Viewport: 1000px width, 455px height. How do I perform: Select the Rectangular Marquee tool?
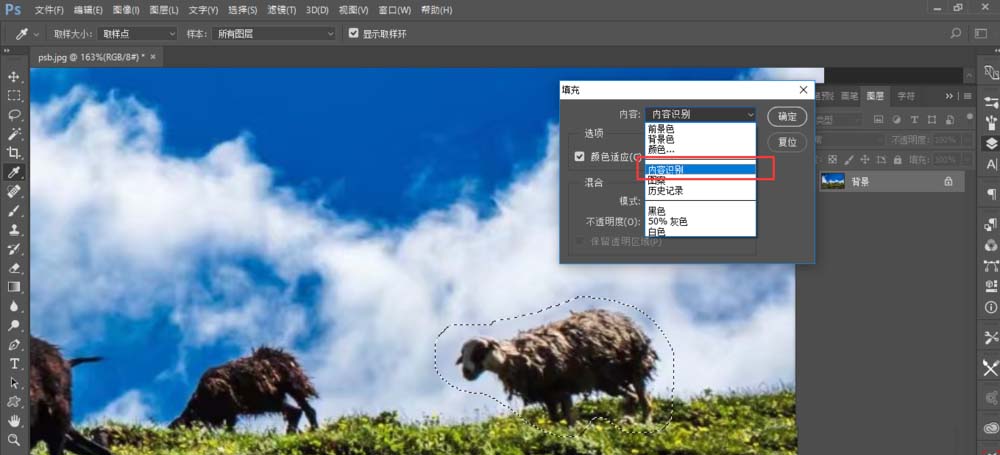(x=14, y=96)
